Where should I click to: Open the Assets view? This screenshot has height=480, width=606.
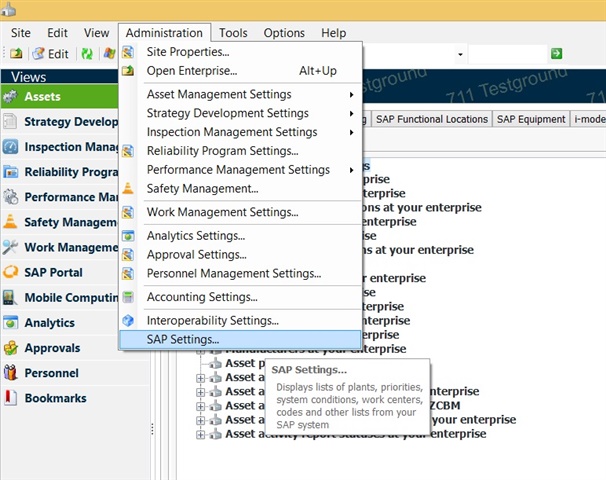[60, 96]
